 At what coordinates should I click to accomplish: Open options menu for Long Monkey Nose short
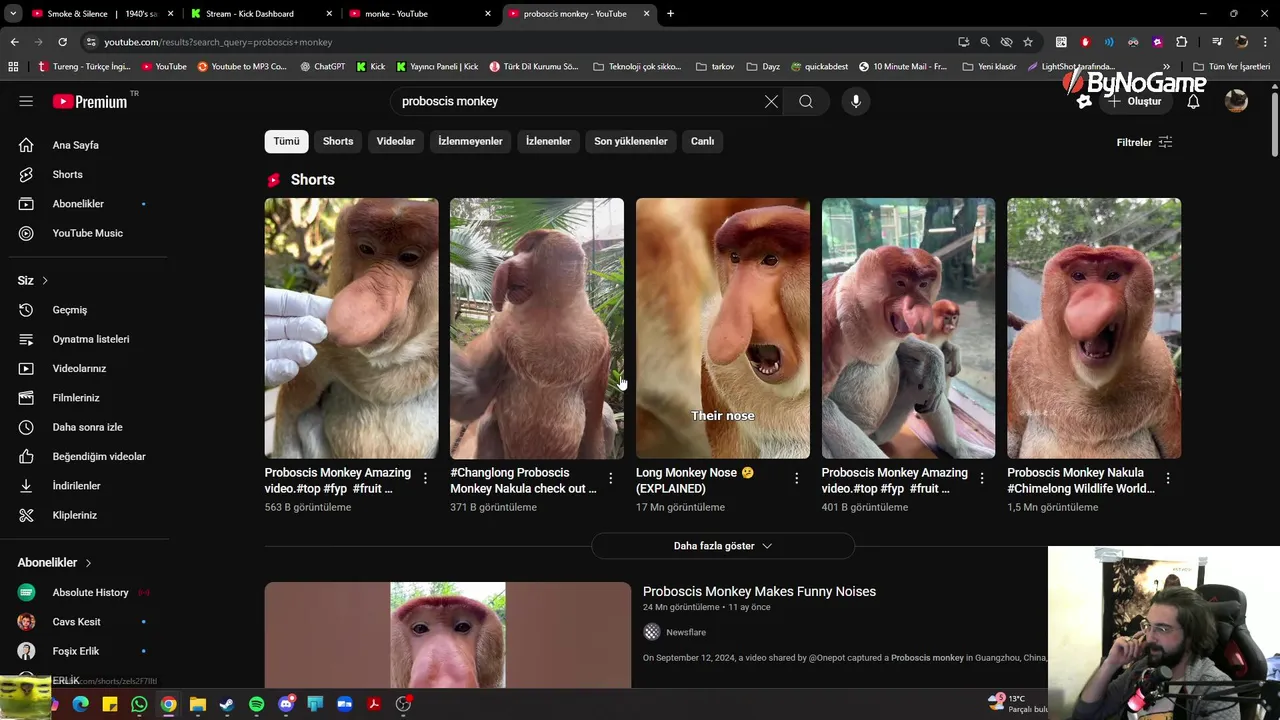pyautogui.click(x=796, y=478)
